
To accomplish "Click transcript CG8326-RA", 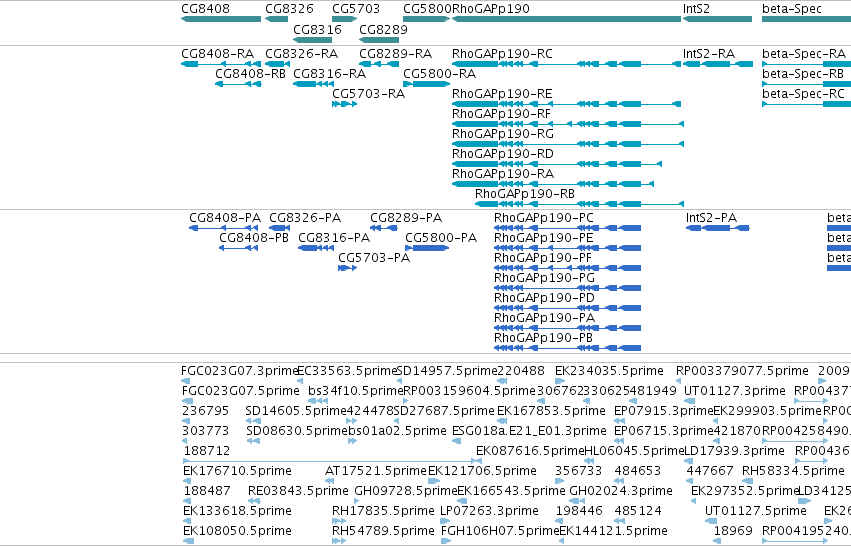I will pyautogui.click(x=277, y=64).
